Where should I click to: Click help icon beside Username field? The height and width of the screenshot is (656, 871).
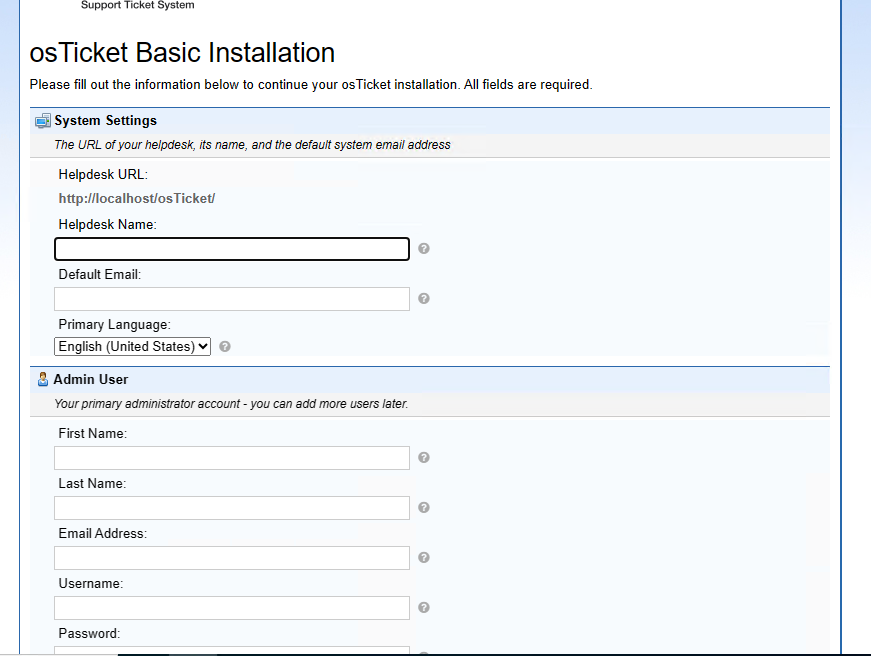[424, 607]
